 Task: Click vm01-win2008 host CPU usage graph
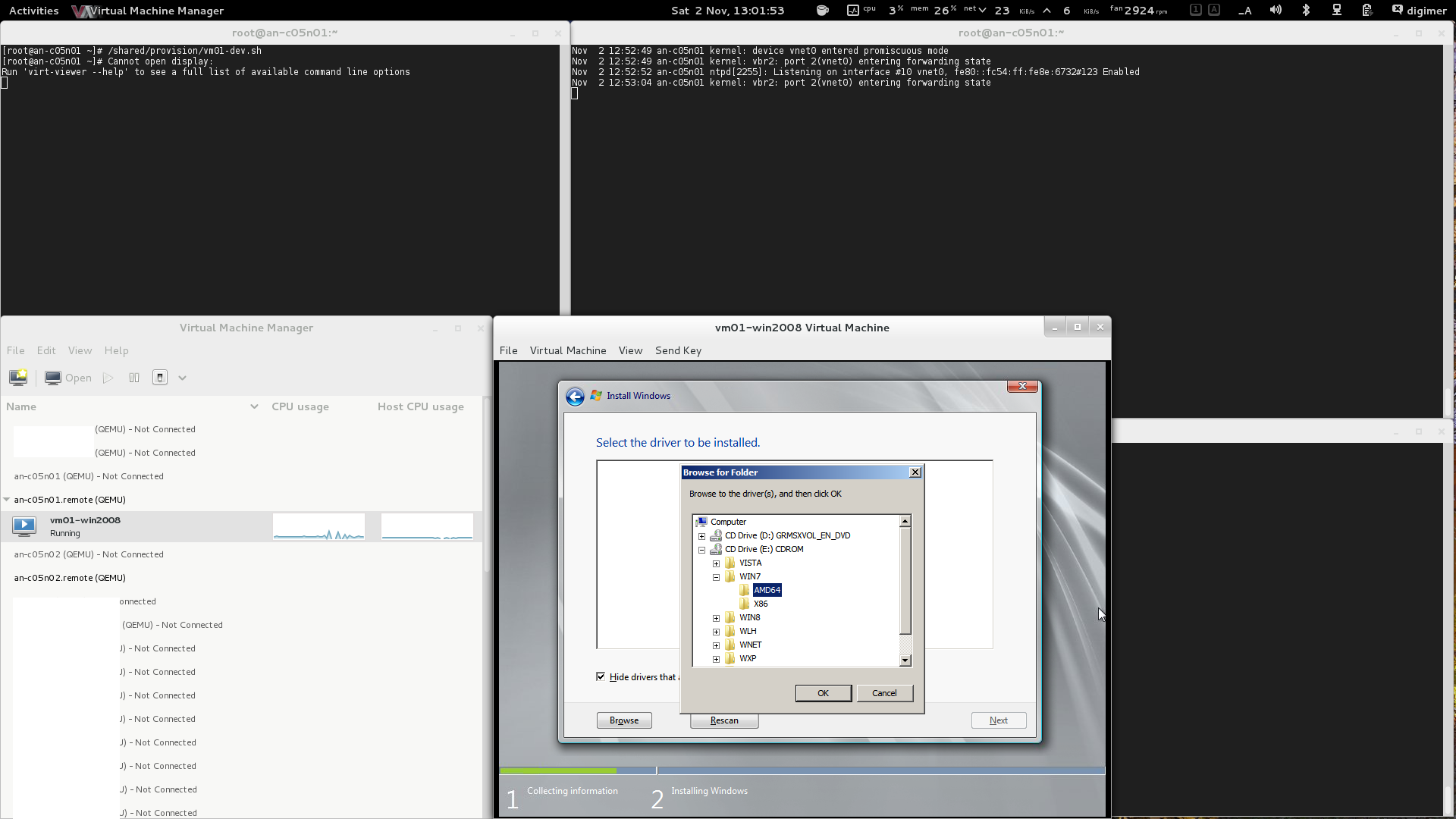pyautogui.click(x=427, y=526)
